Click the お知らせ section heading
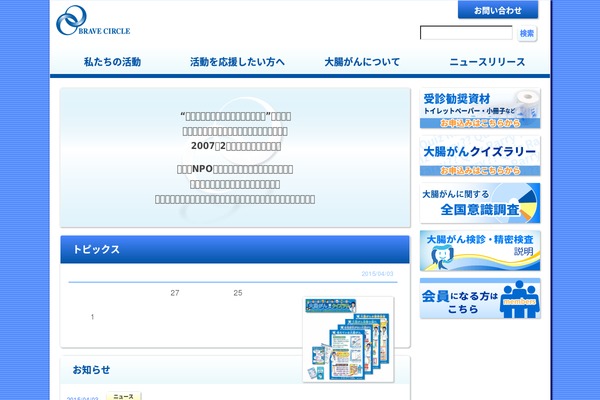The height and width of the screenshot is (400, 600). pos(91,370)
